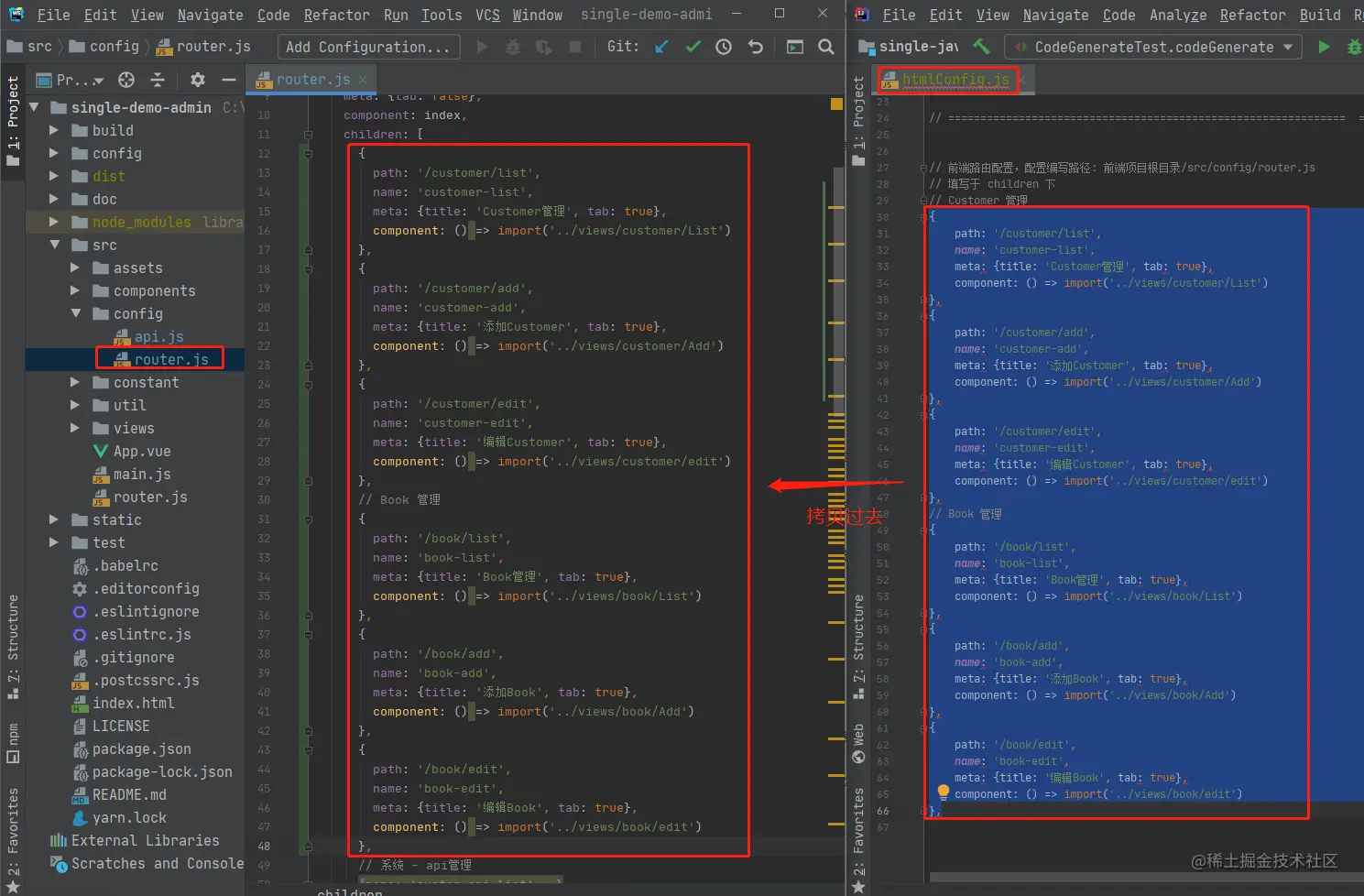Image resolution: width=1364 pixels, height=896 pixels.
Task: Toggle the npm tool window
Action: (x=13, y=742)
